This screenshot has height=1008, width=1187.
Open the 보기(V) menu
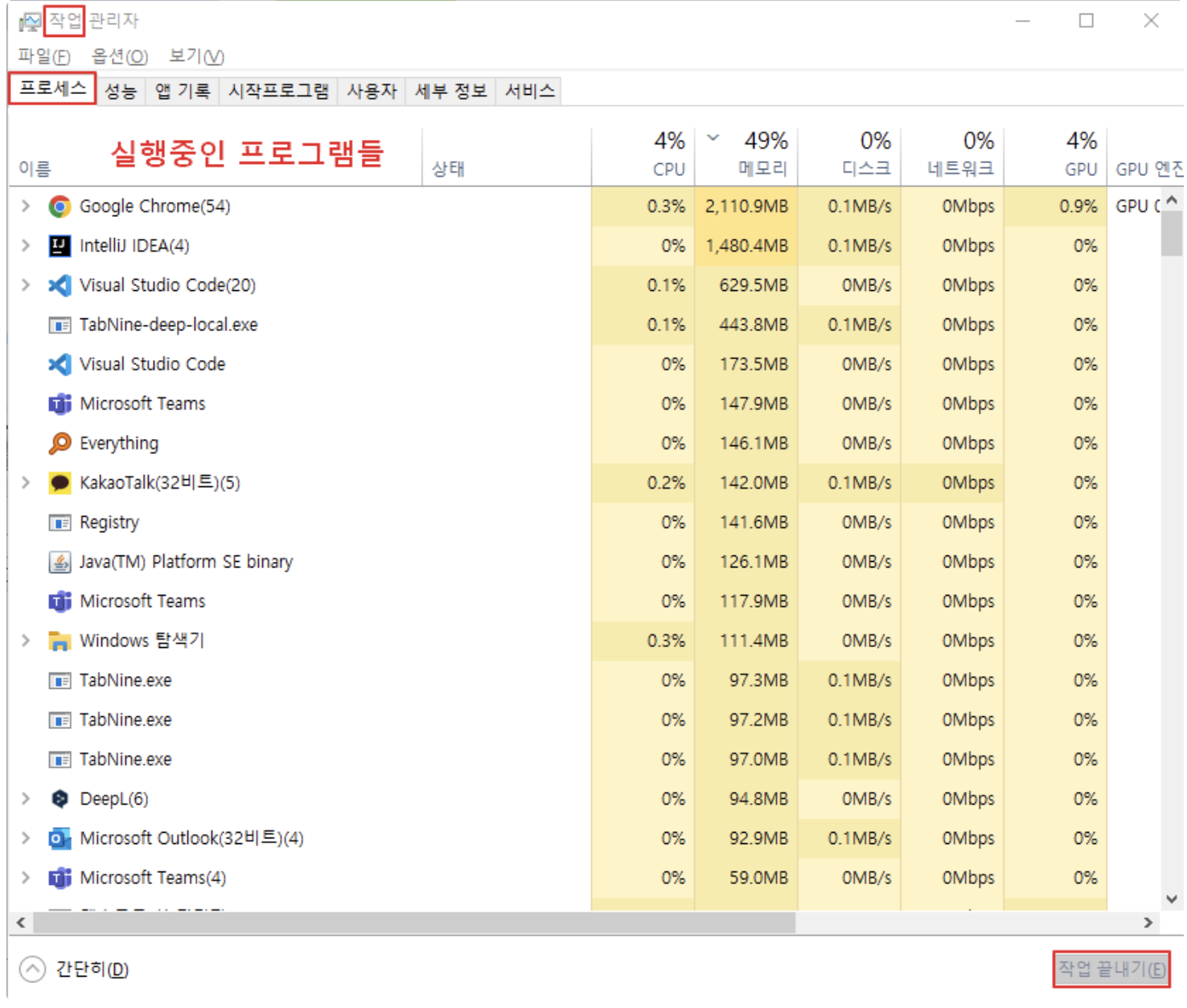[196, 56]
